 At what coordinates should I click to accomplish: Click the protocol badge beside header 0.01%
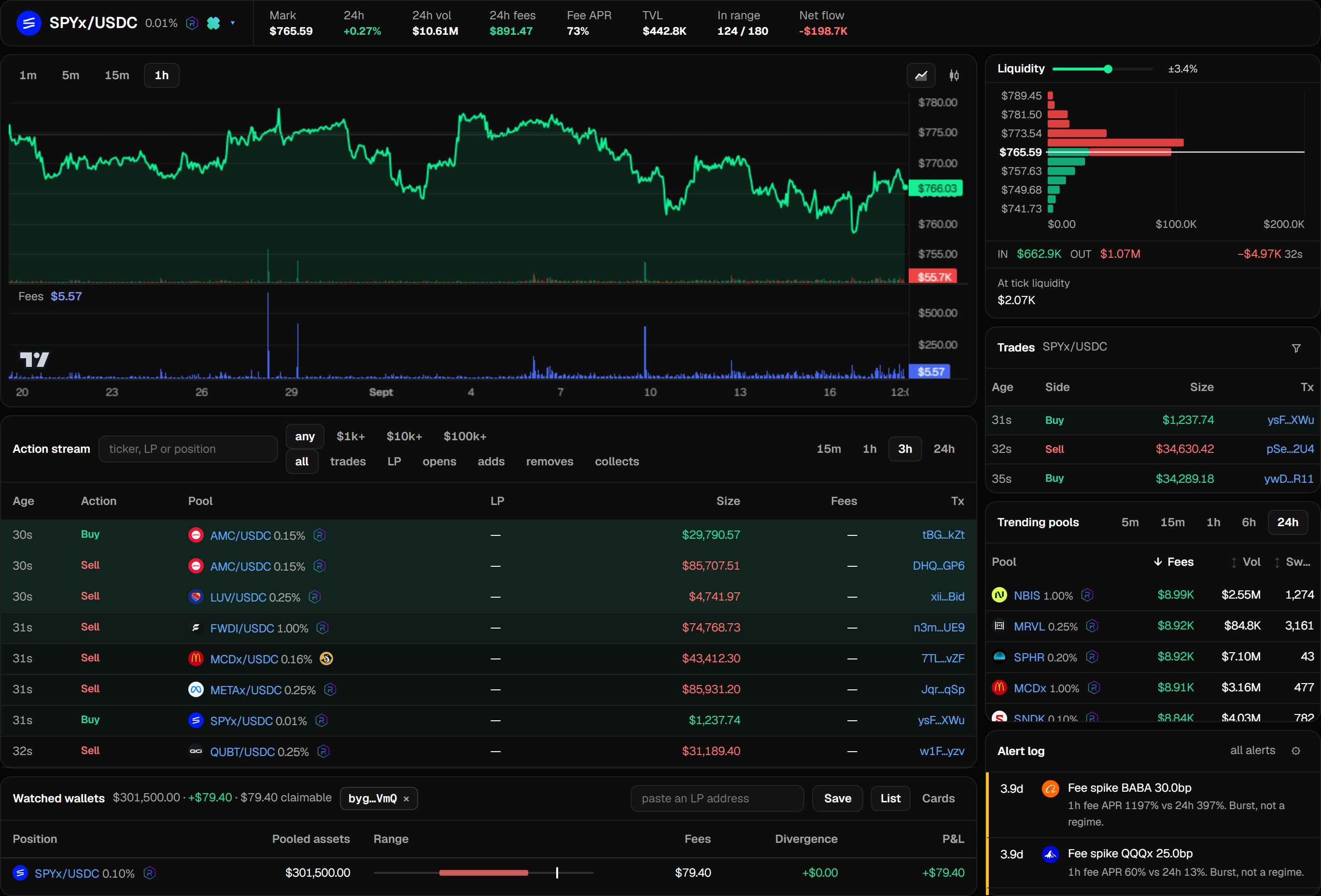click(192, 23)
